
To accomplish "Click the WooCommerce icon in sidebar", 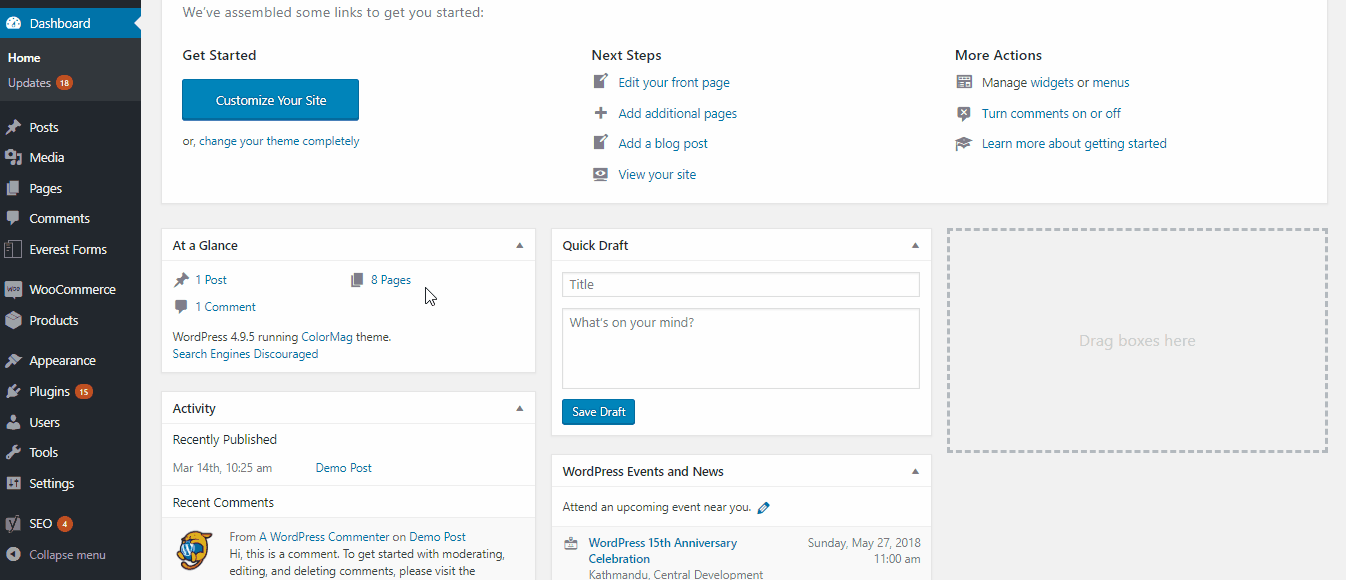I will pos(13,289).
